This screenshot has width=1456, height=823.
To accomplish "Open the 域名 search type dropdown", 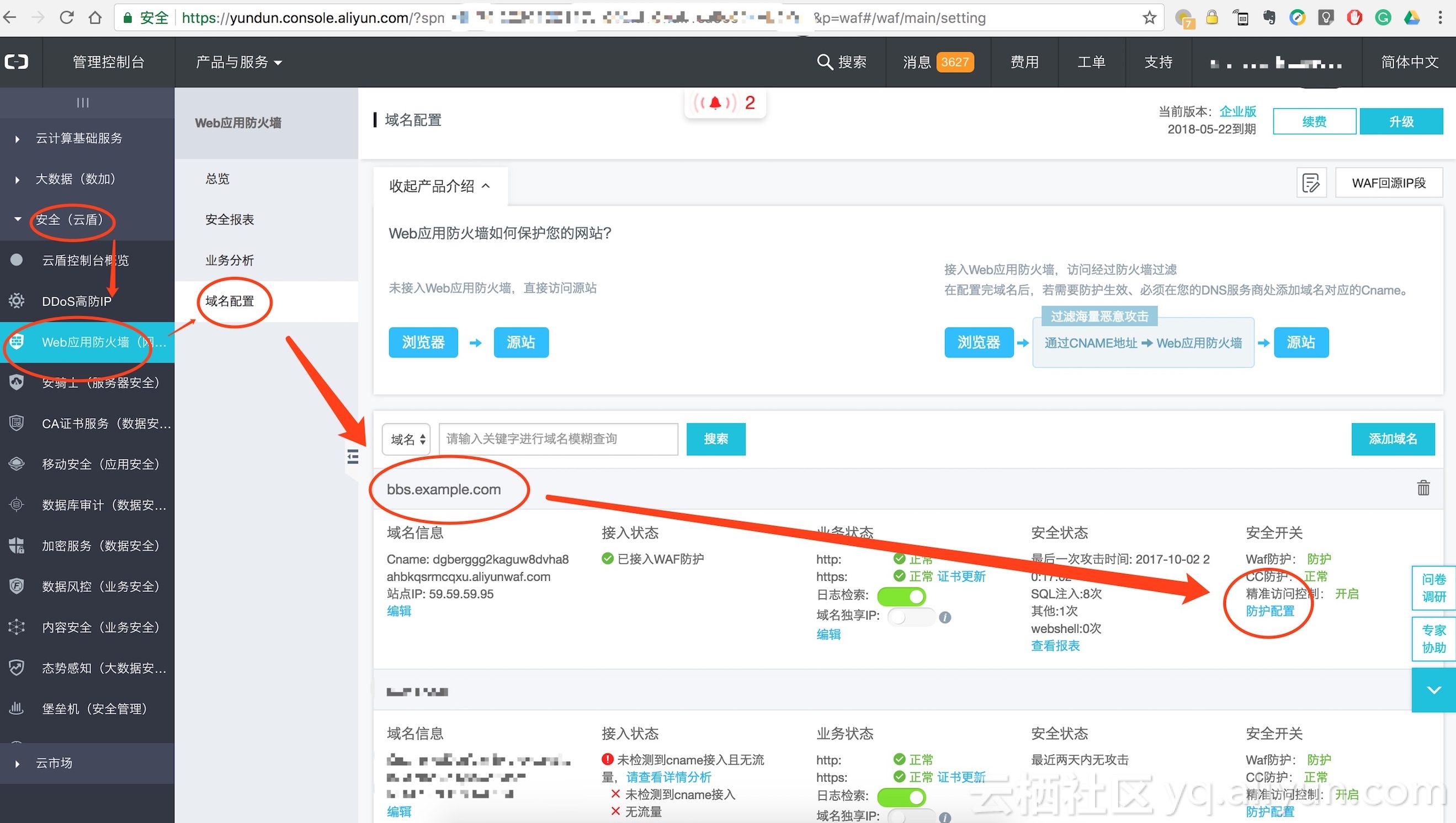I will (406, 439).
